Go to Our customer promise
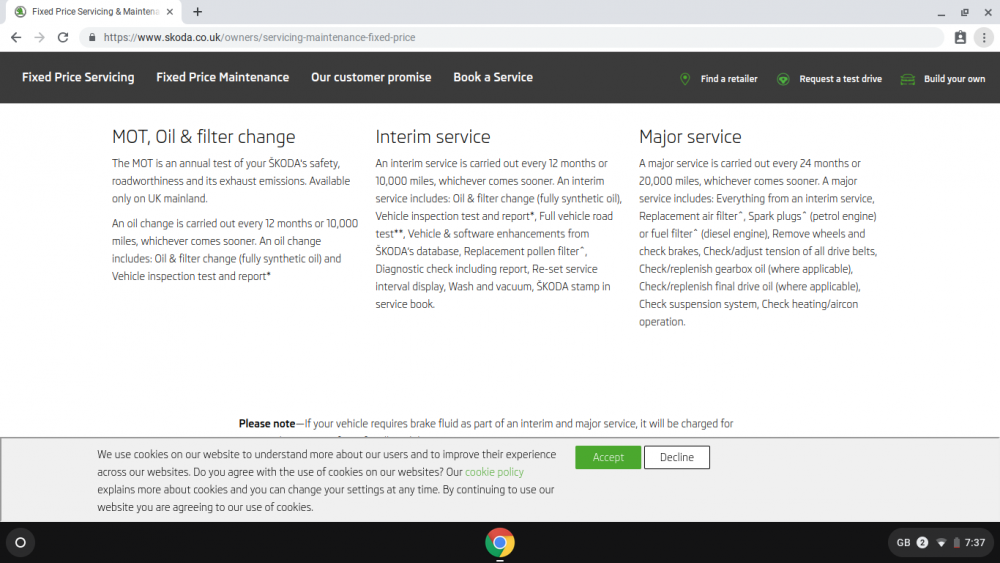This screenshot has width=1000, height=563. [x=371, y=77]
